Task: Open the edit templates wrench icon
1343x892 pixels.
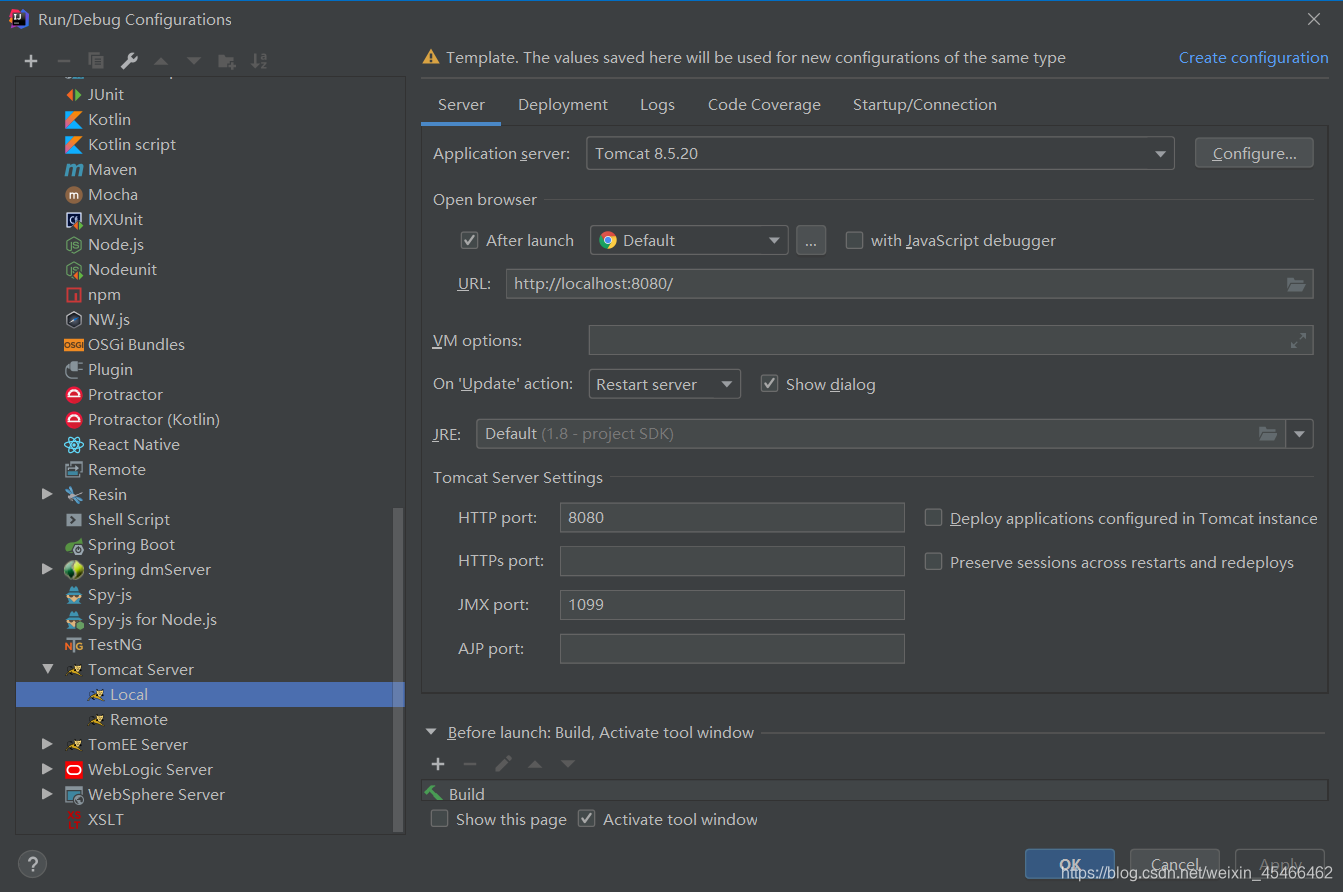Action: point(129,61)
